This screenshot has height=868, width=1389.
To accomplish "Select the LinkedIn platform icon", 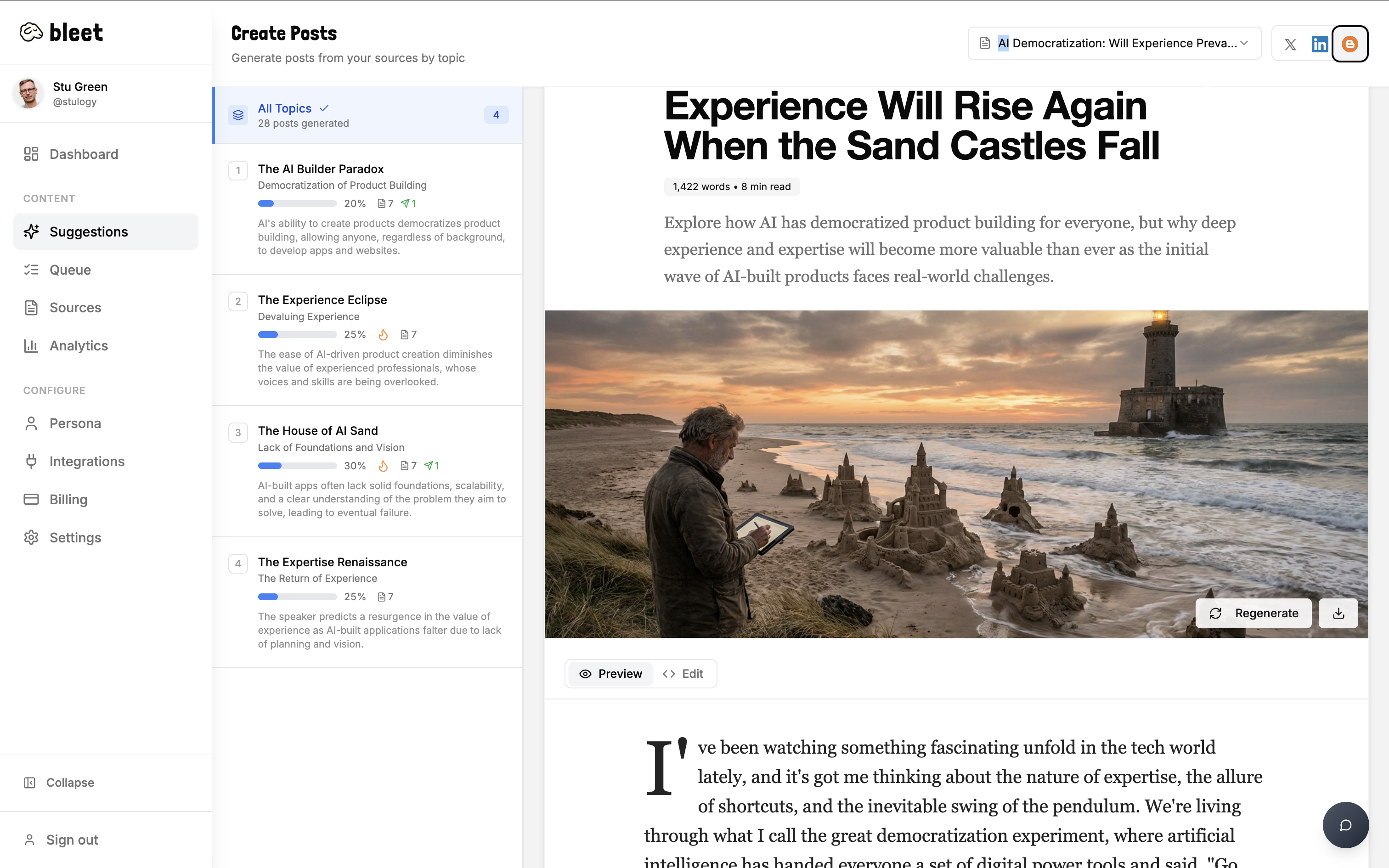I will tap(1320, 44).
